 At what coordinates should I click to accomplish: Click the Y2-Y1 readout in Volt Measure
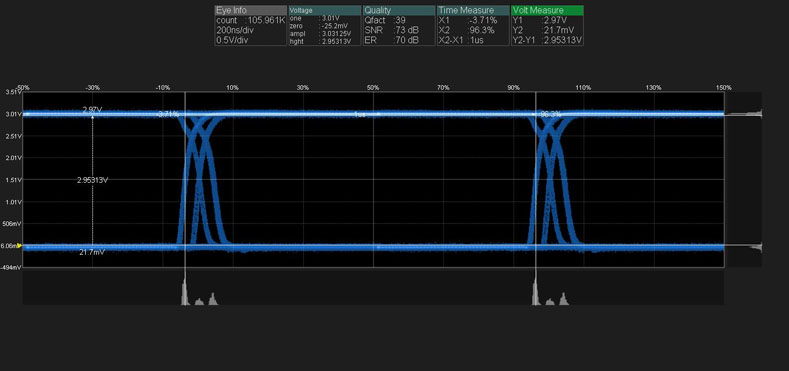tap(547, 40)
